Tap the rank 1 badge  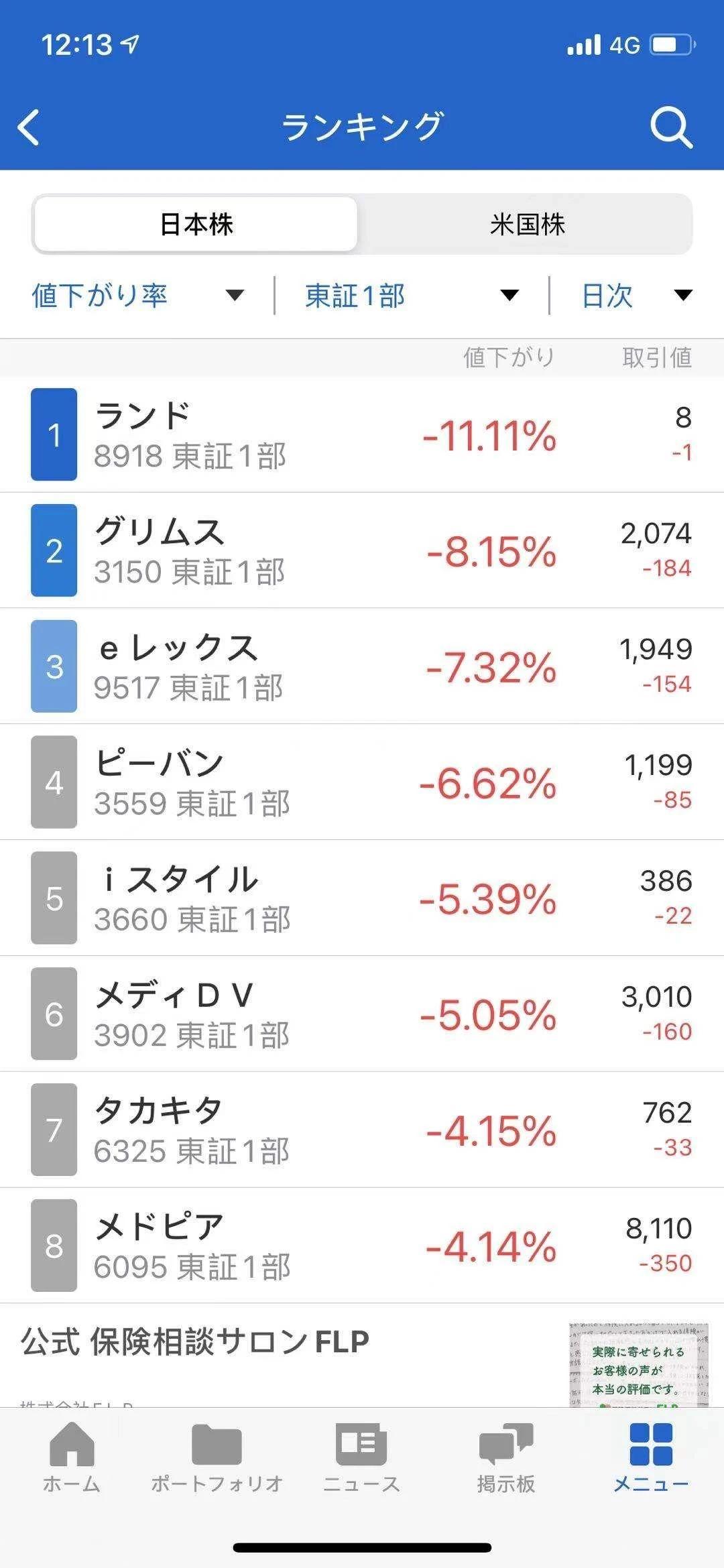click(x=54, y=434)
